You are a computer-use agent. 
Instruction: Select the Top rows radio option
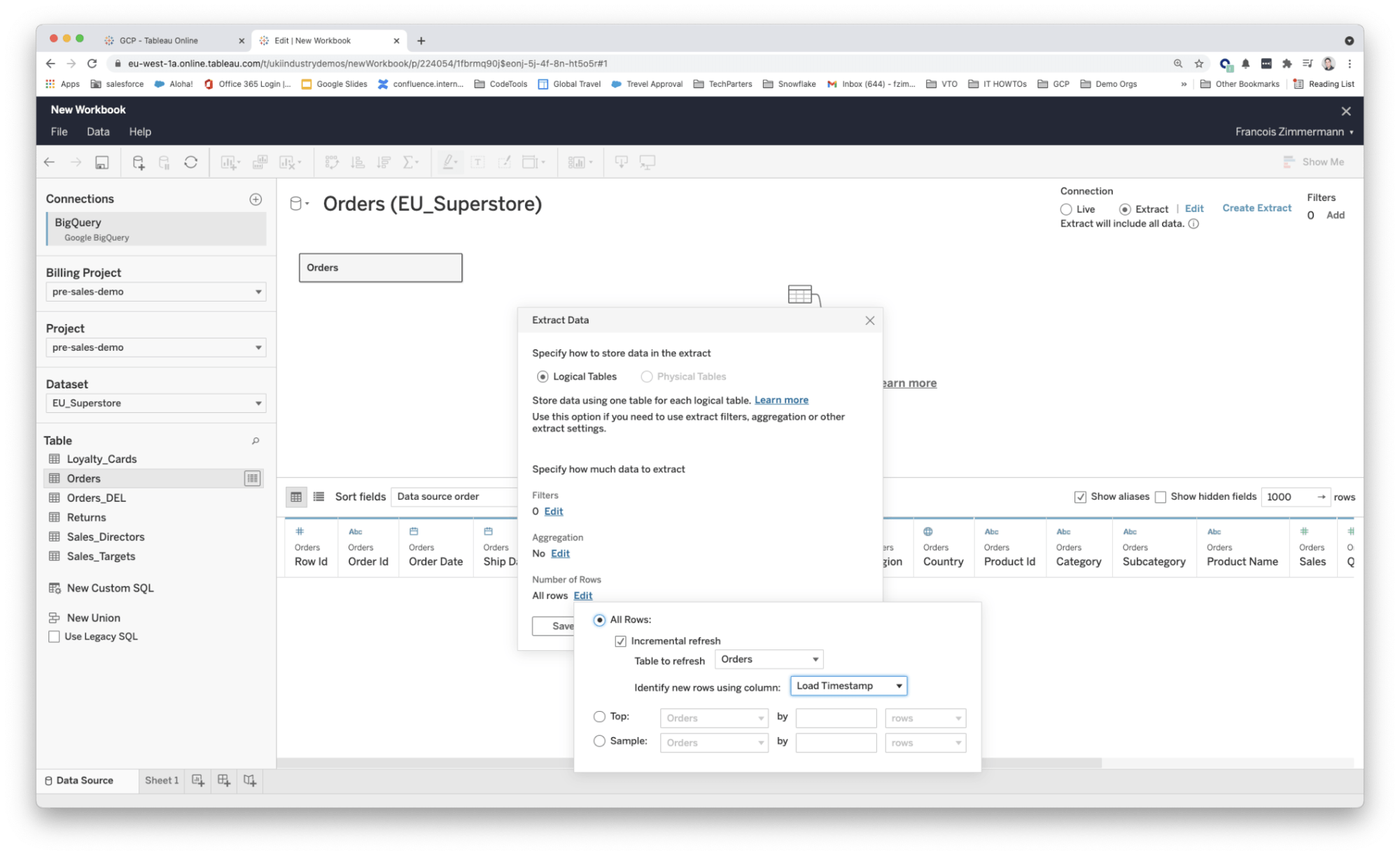click(x=599, y=717)
